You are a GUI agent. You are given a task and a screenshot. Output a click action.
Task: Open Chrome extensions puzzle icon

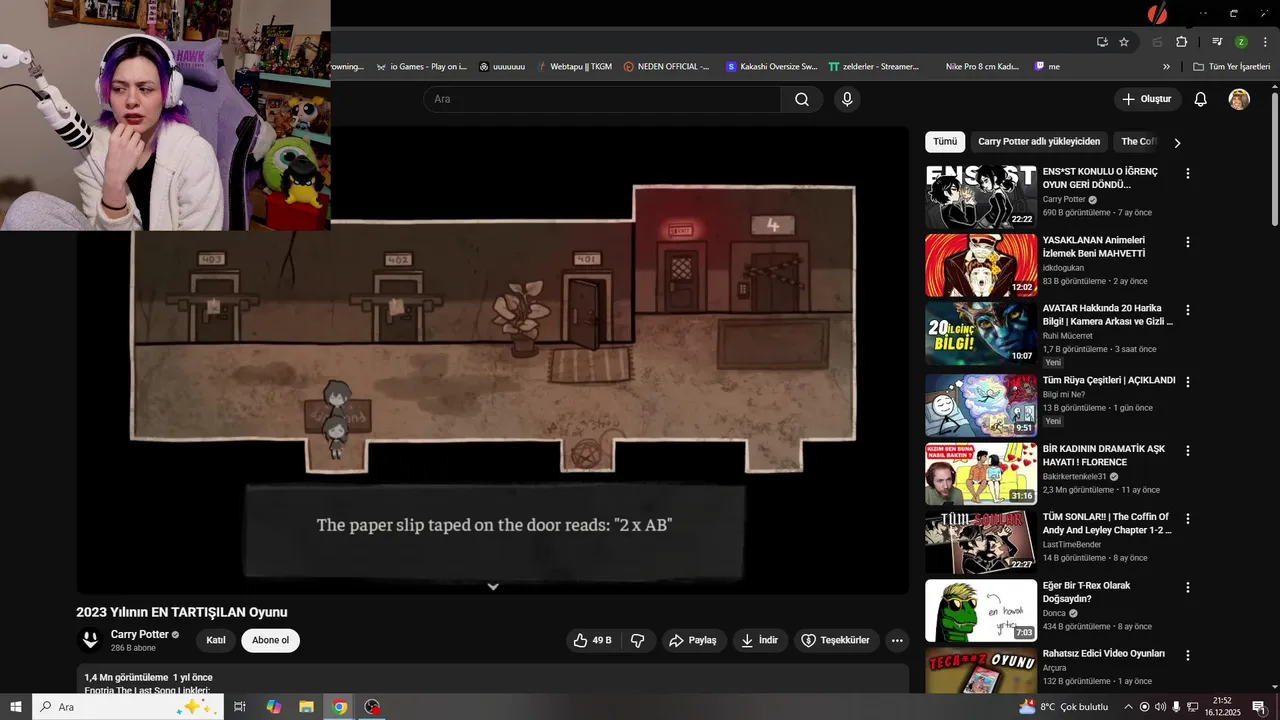click(1181, 42)
